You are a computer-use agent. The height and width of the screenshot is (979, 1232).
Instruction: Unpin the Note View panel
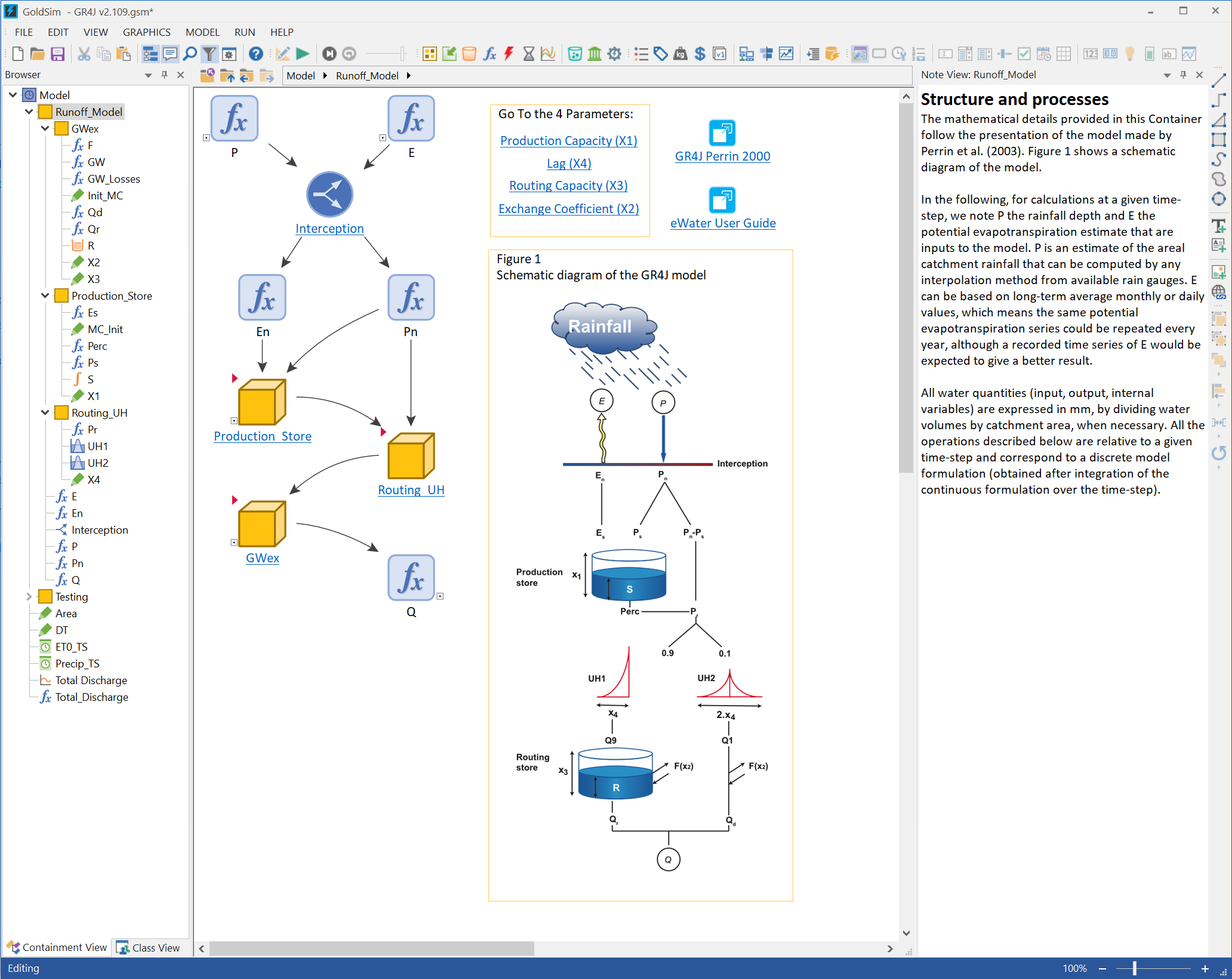(x=1183, y=75)
